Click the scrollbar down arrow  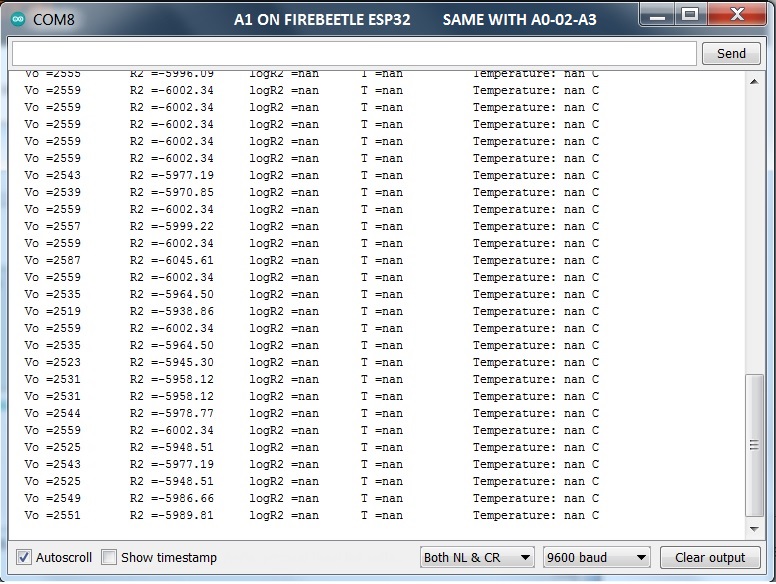coord(754,529)
